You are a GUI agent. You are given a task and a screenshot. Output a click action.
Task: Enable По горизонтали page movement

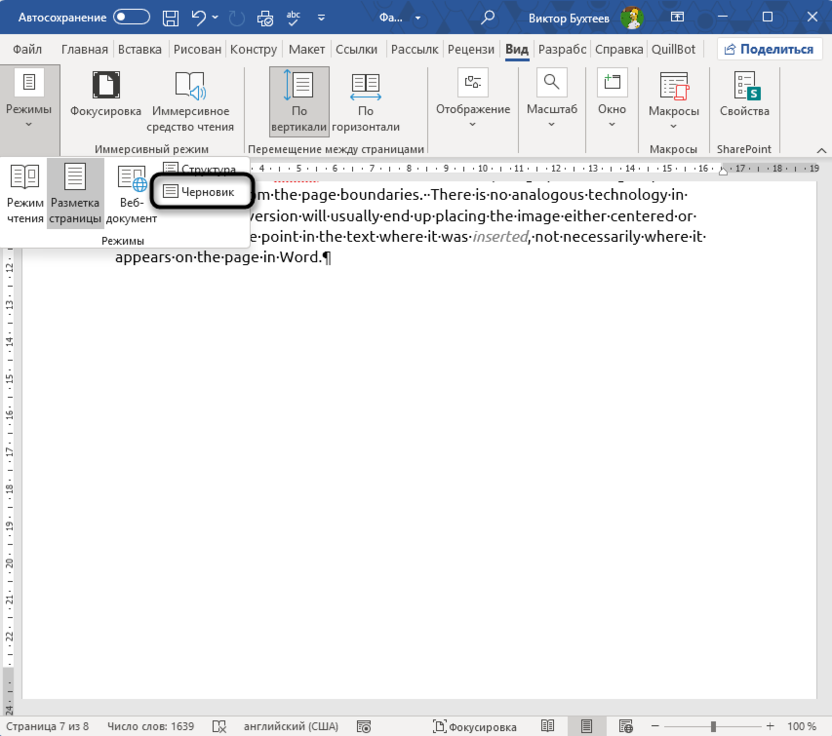pos(365,102)
